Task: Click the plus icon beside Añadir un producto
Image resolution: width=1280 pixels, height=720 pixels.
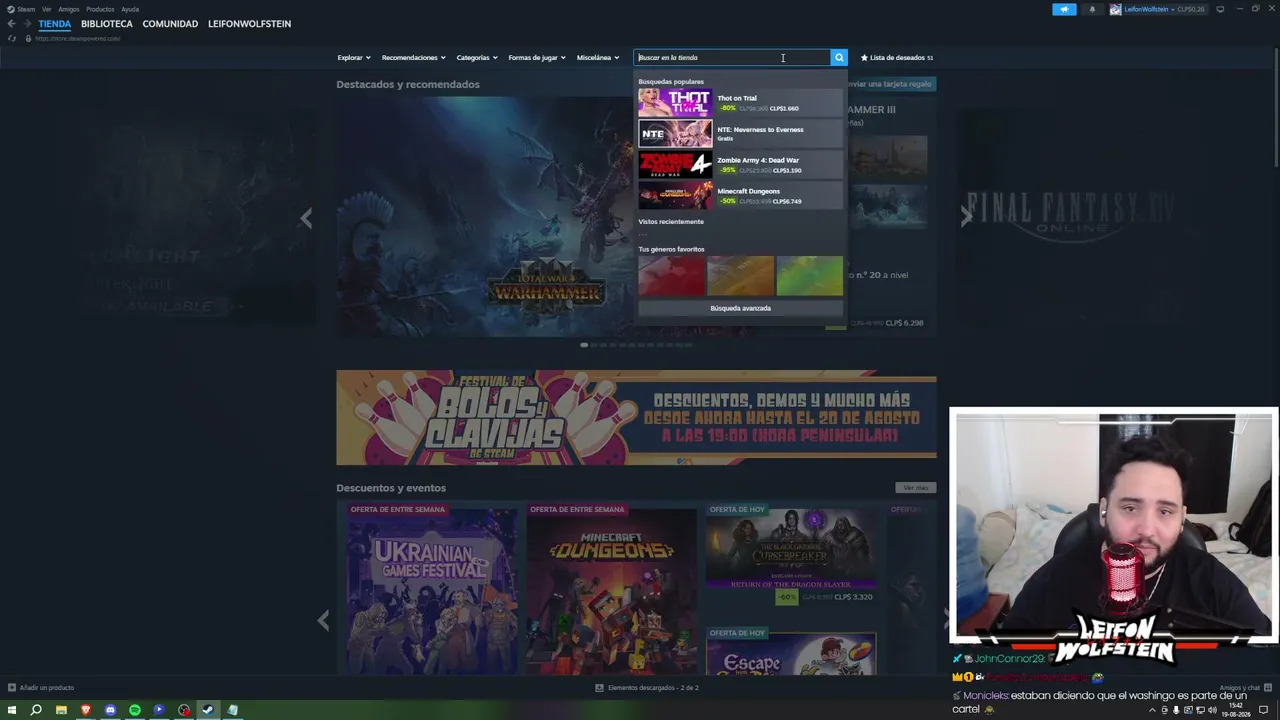Action: (x=11, y=688)
